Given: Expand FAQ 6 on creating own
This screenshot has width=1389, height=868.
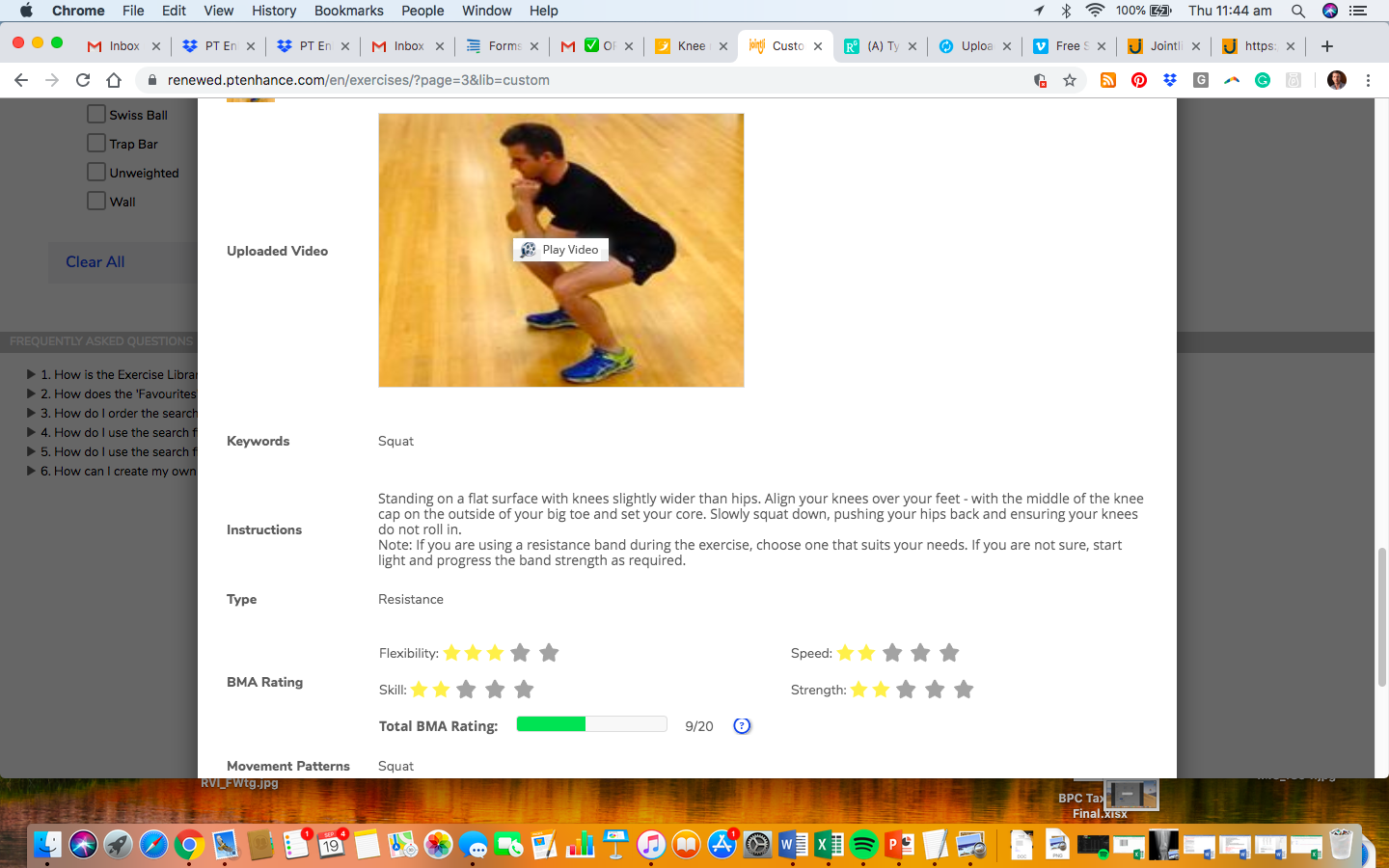Looking at the screenshot, I should 112,471.
